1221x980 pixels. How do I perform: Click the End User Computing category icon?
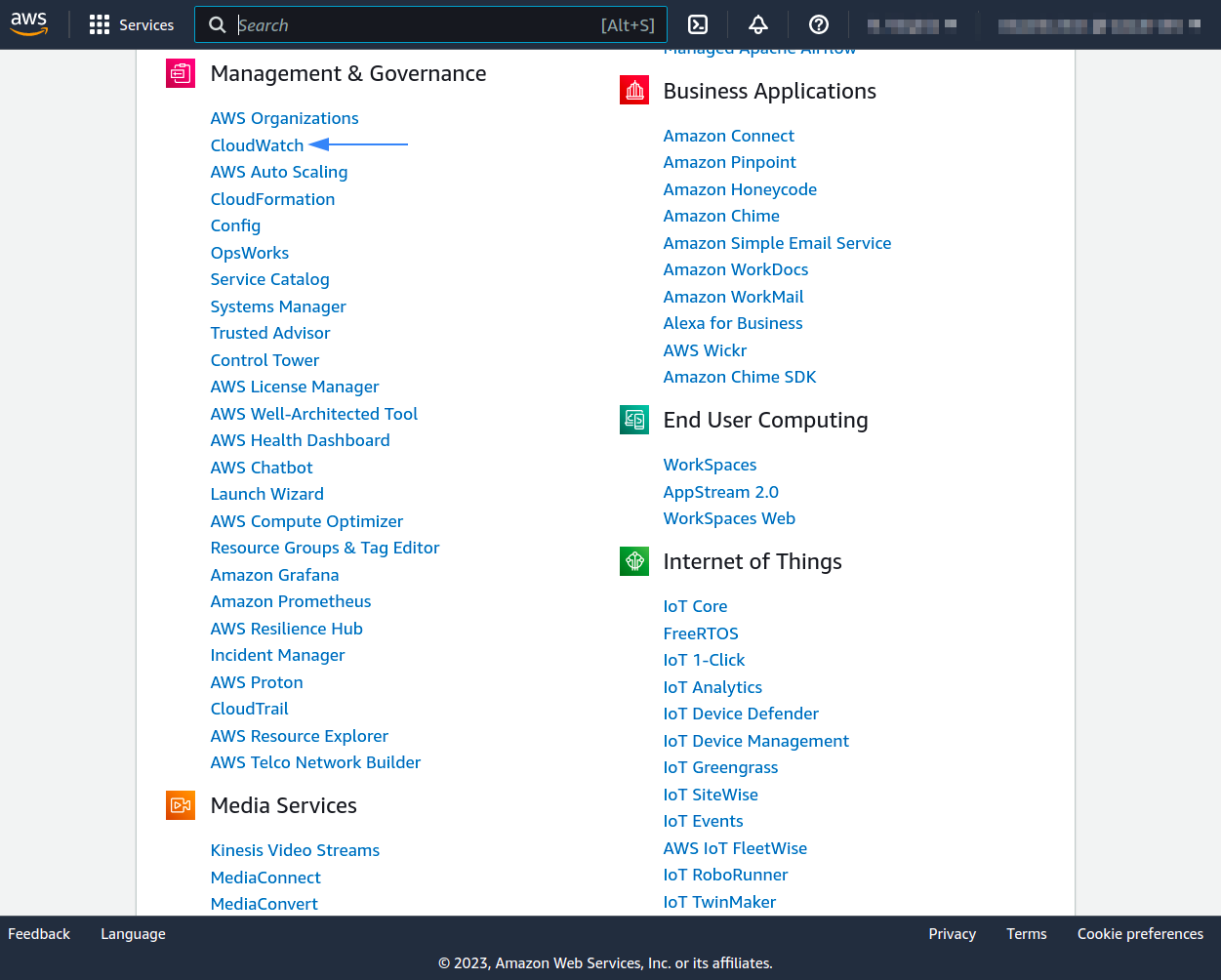point(634,420)
